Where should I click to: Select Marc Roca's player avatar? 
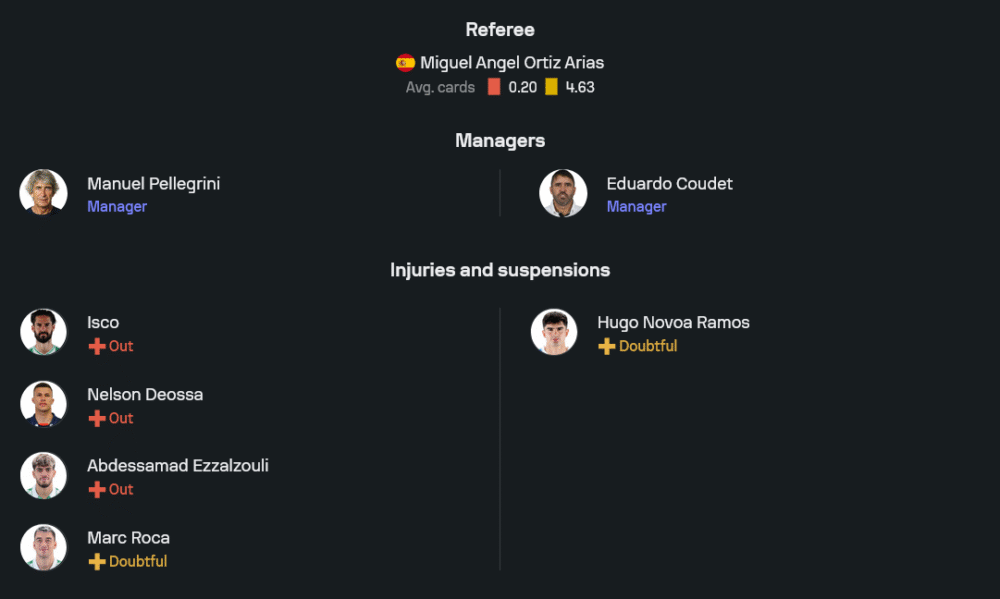pyautogui.click(x=43, y=548)
